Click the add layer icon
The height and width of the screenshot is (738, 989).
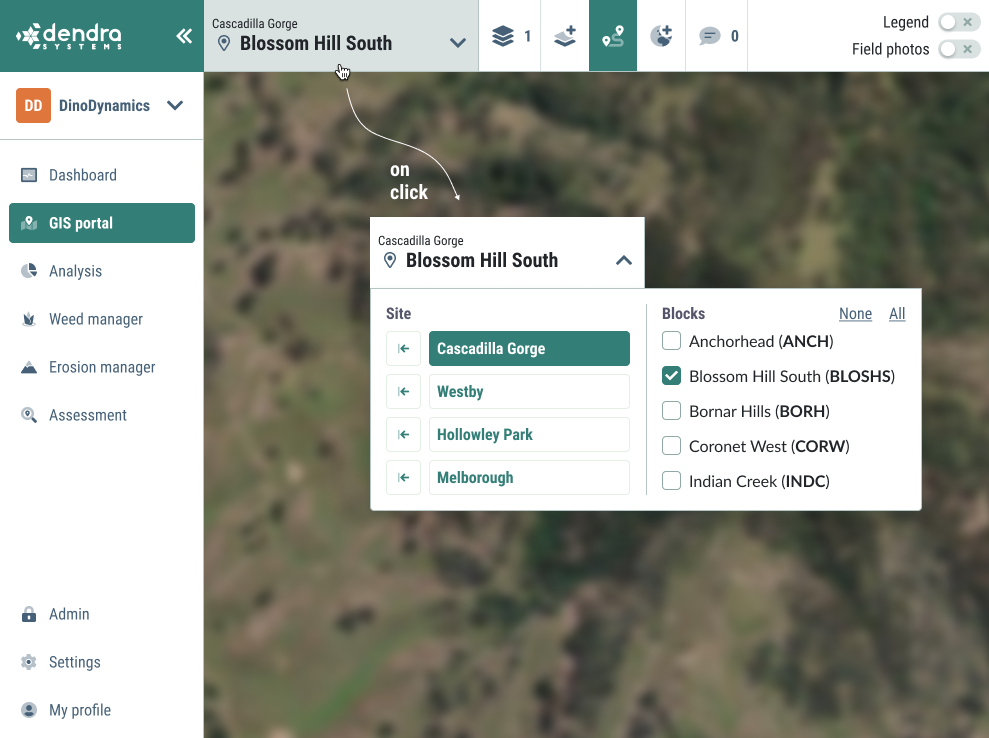[565, 36]
